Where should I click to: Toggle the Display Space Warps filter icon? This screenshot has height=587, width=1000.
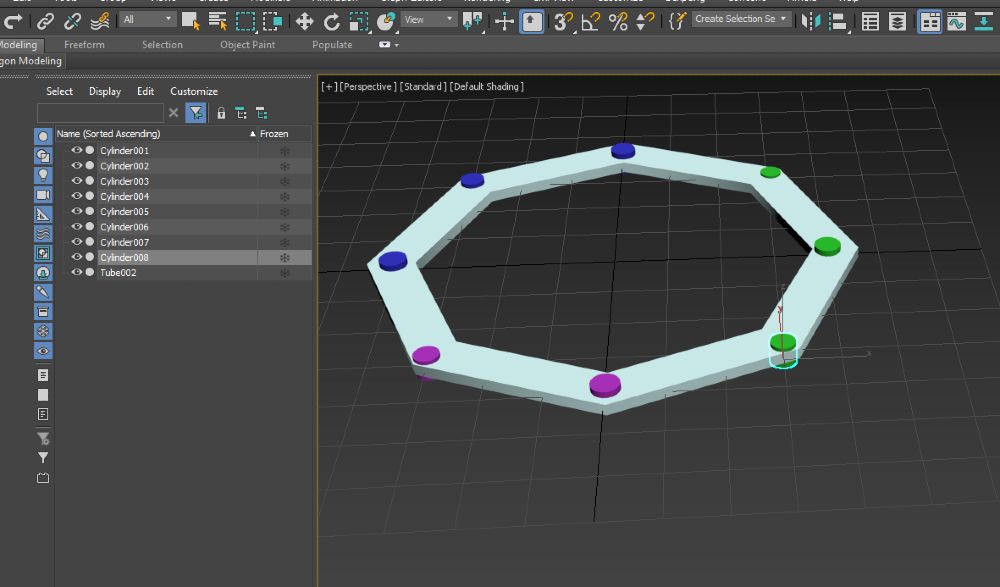43,234
